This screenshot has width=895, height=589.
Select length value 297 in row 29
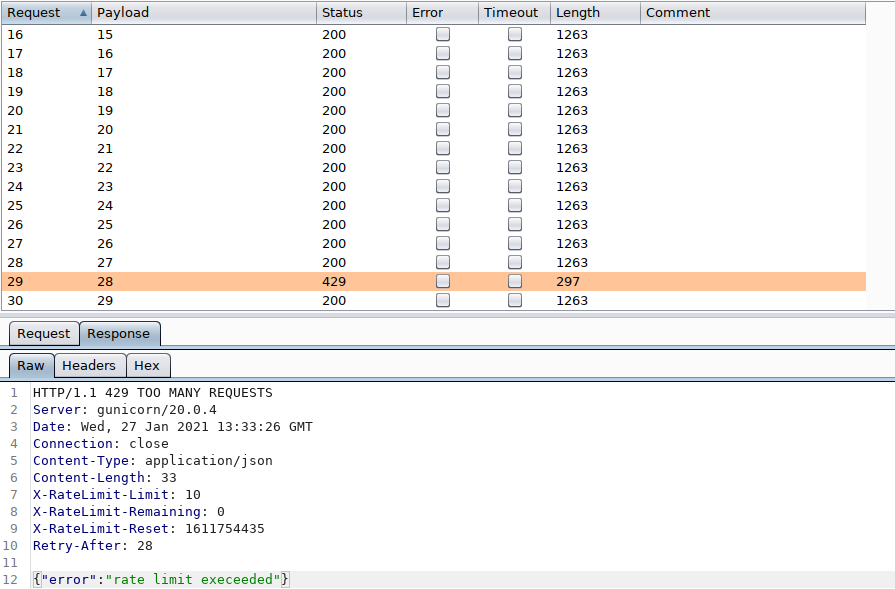pos(568,281)
